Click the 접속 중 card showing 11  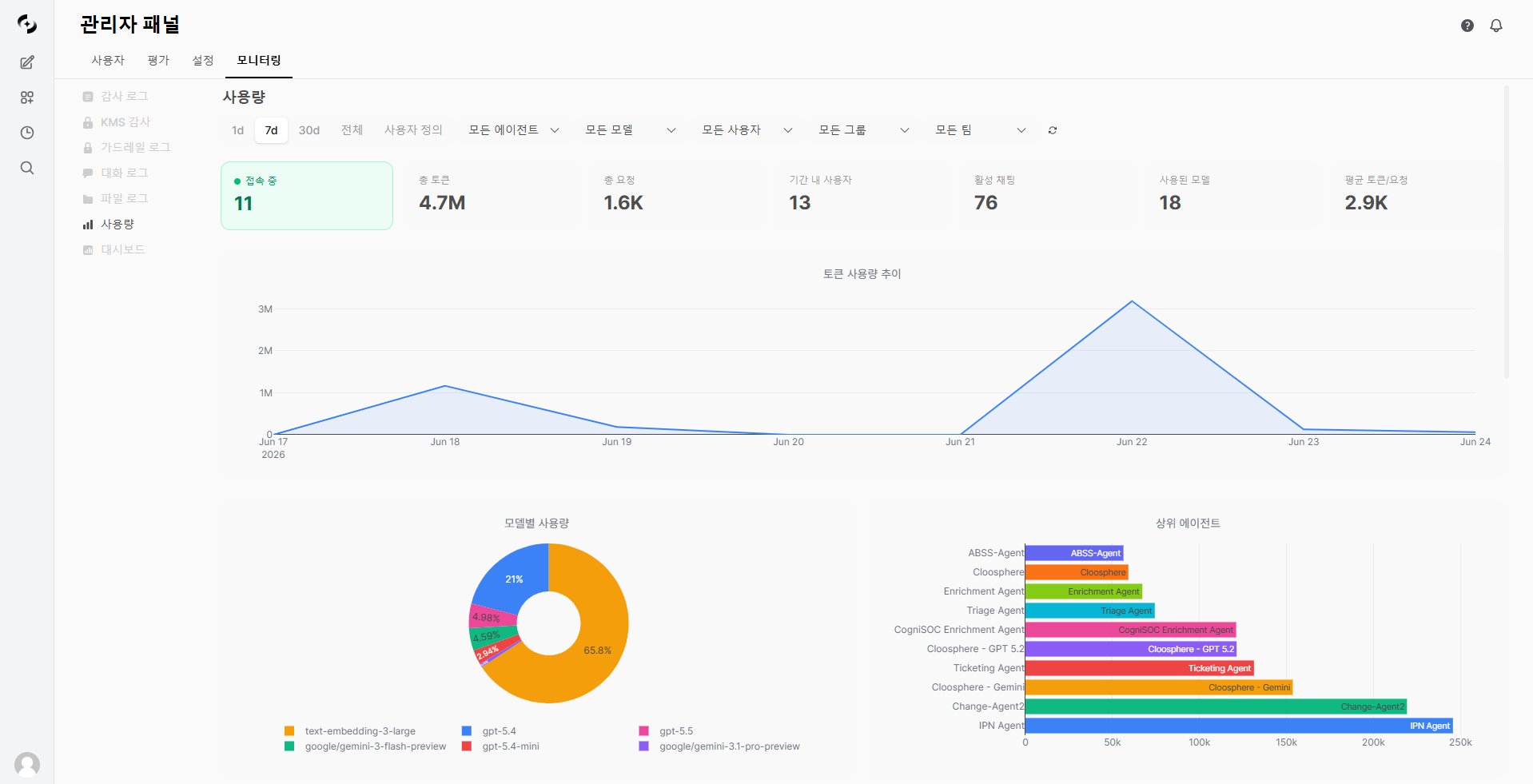[x=307, y=196]
